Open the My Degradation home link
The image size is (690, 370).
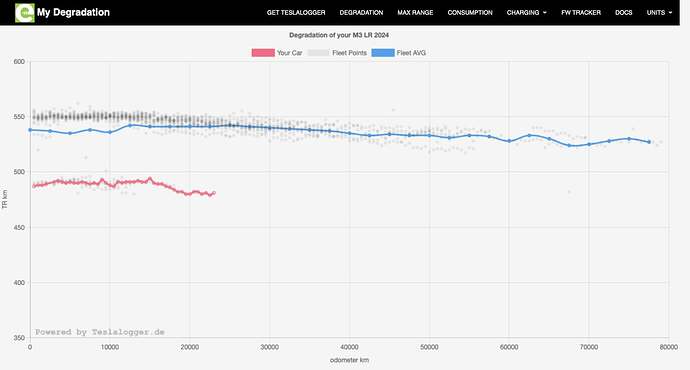point(73,12)
